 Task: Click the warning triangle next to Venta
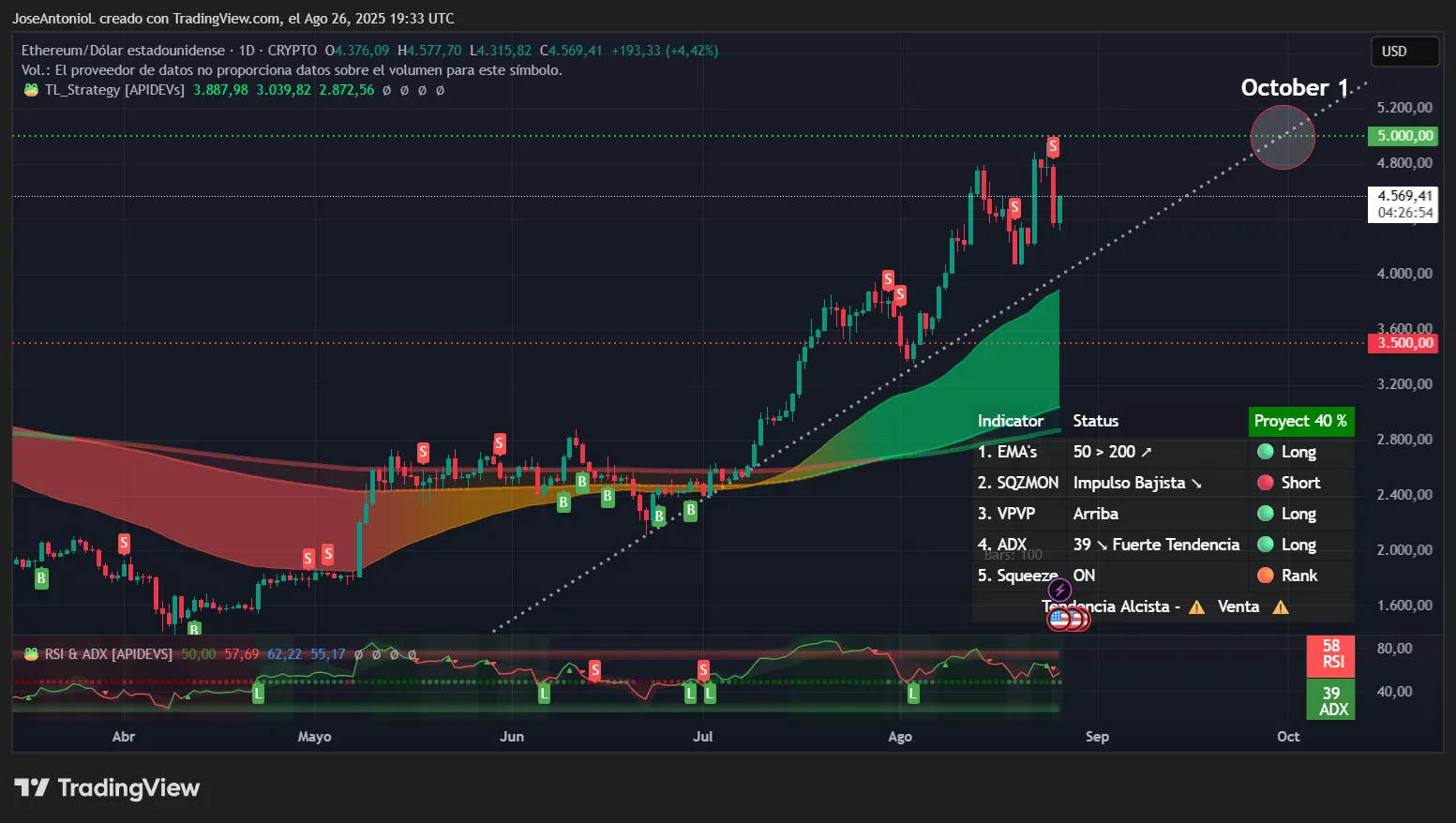1279,607
